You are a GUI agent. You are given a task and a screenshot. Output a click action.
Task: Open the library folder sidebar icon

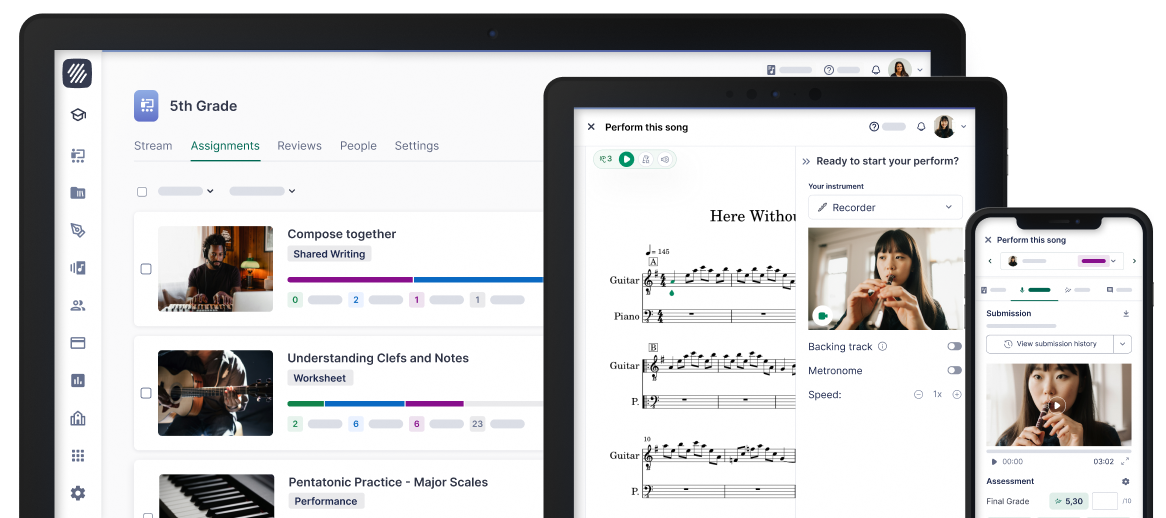pyautogui.click(x=78, y=192)
